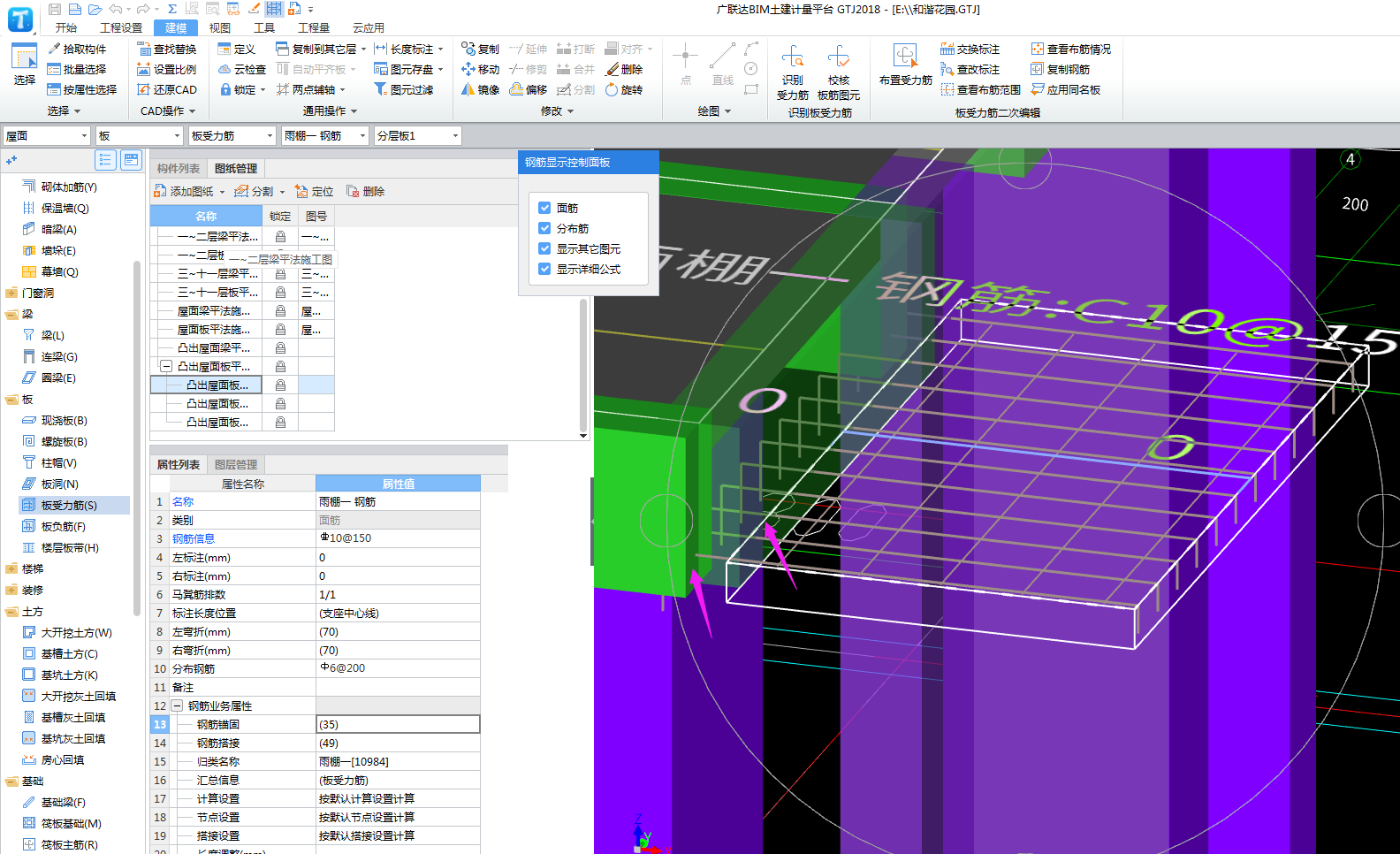Toggle lock on 屋面梁平法施 drawing row

coord(280,311)
